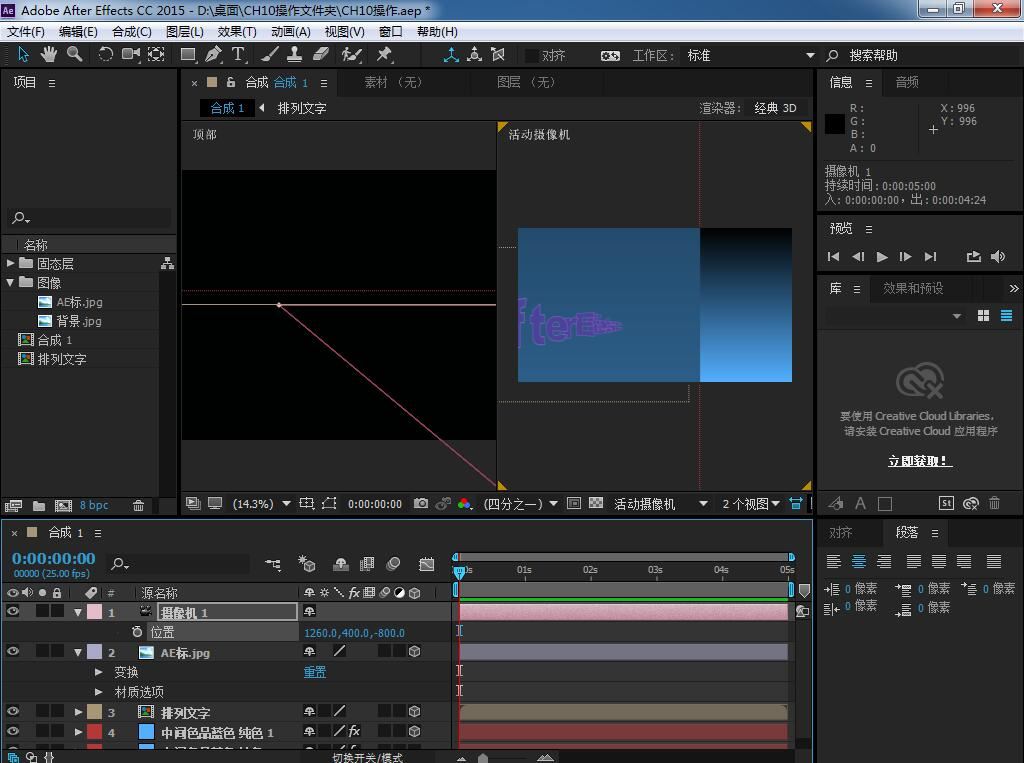Toggle position stopwatch for camera layer
The image size is (1024, 763).
136,632
